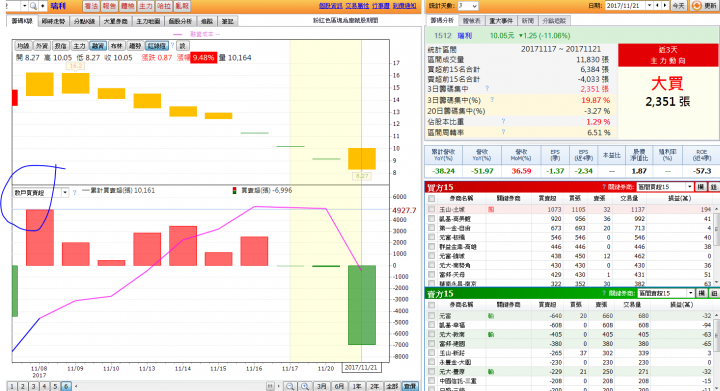
Task: Click the last small button in the 買方15 header
Action: (x=714, y=187)
